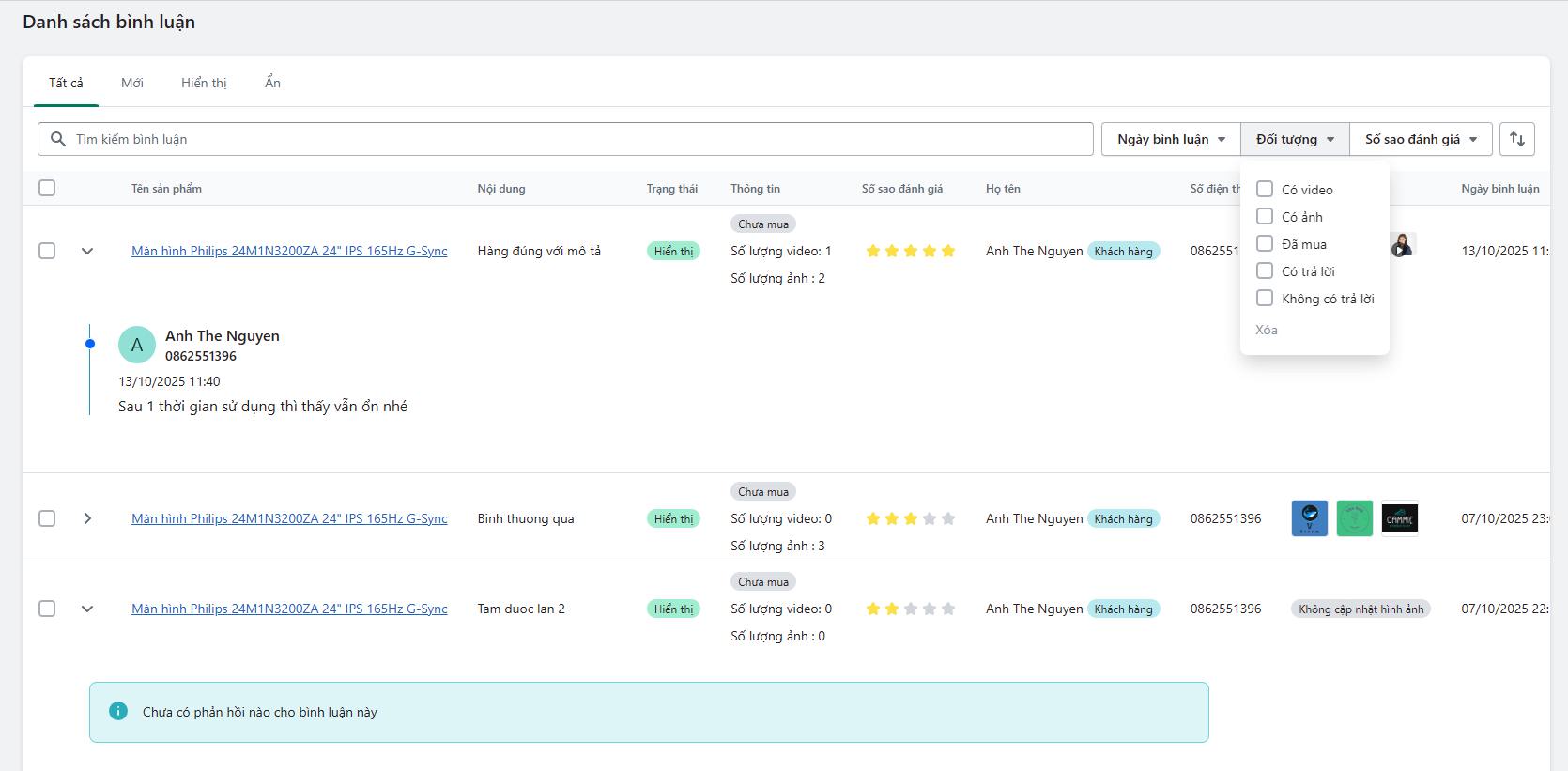
Task: Open the Ngày bình luận dropdown filter
Action: point(1171,139)
